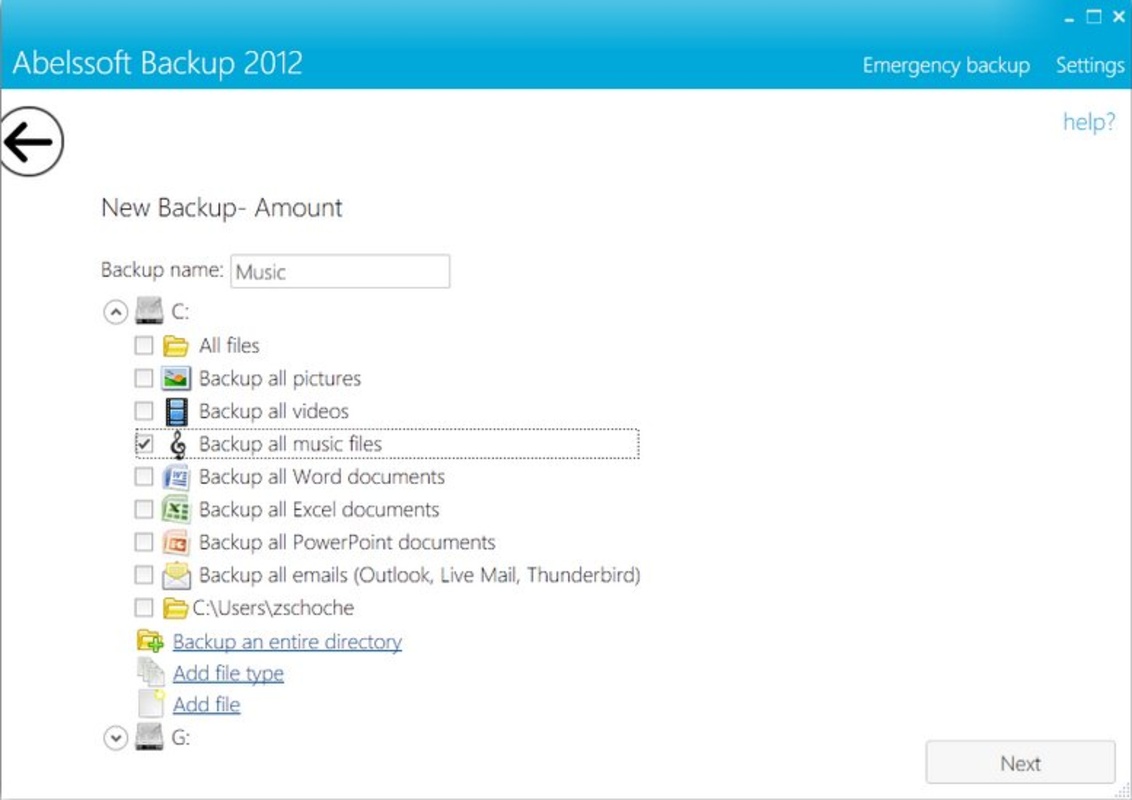Check the All files checkbox
Screen dimensions: 1132x800
(x=144, y=345)
